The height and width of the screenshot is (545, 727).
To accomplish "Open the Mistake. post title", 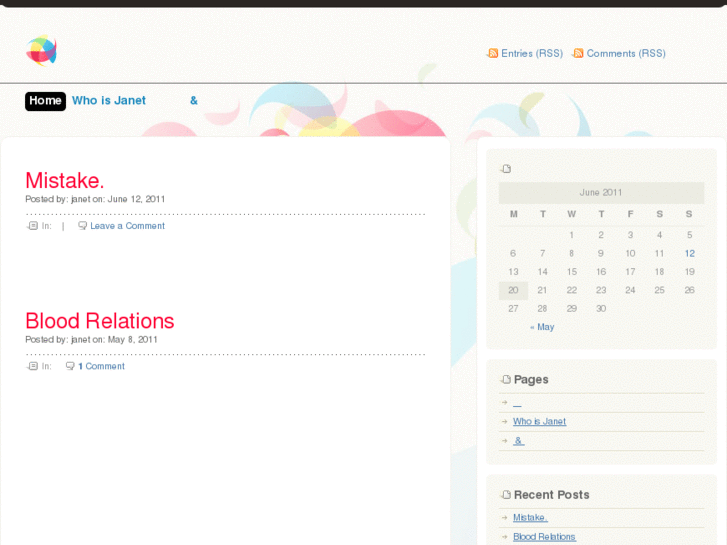I will tap(64, 180).
